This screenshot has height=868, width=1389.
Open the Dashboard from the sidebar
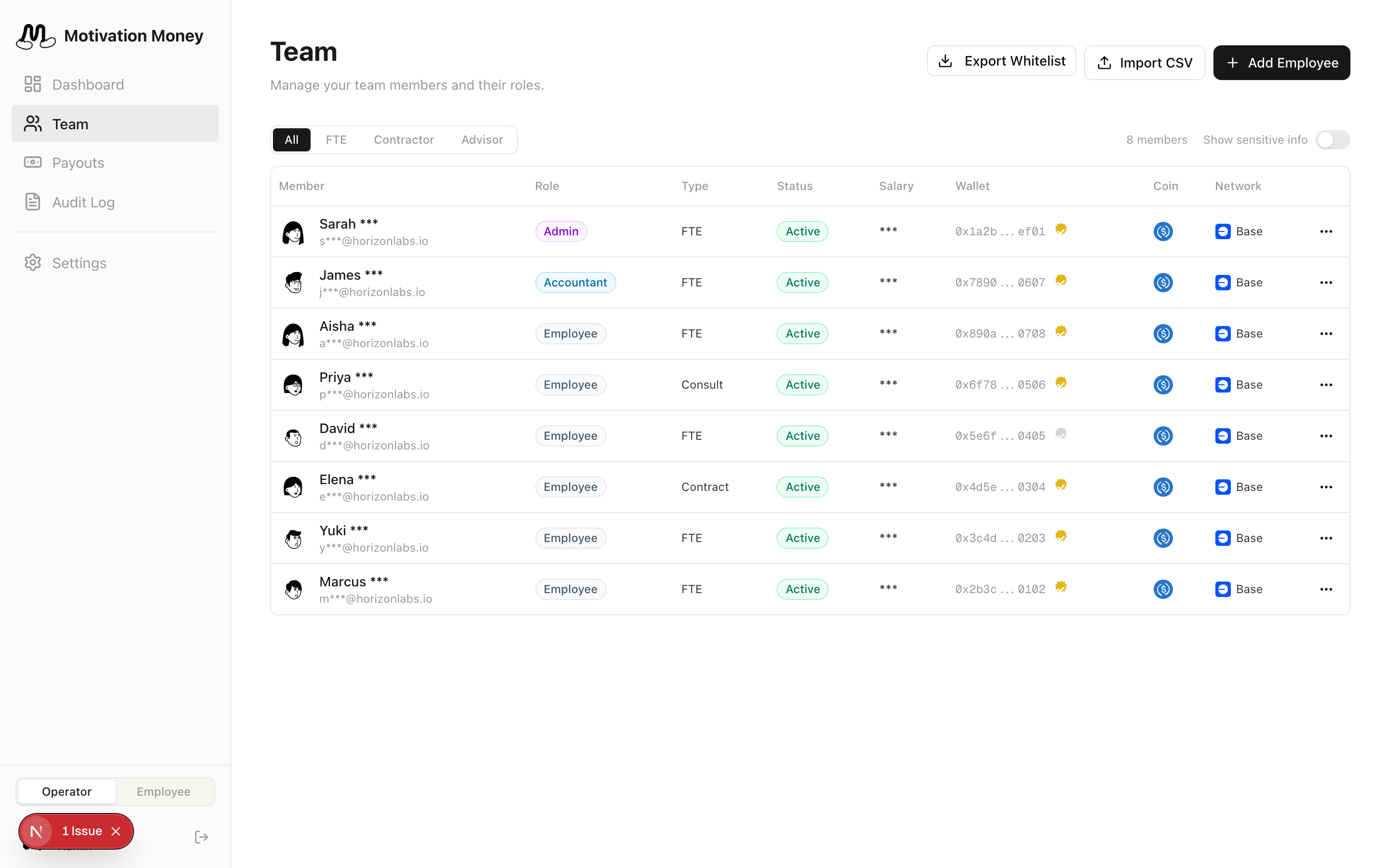pos(88,84)
